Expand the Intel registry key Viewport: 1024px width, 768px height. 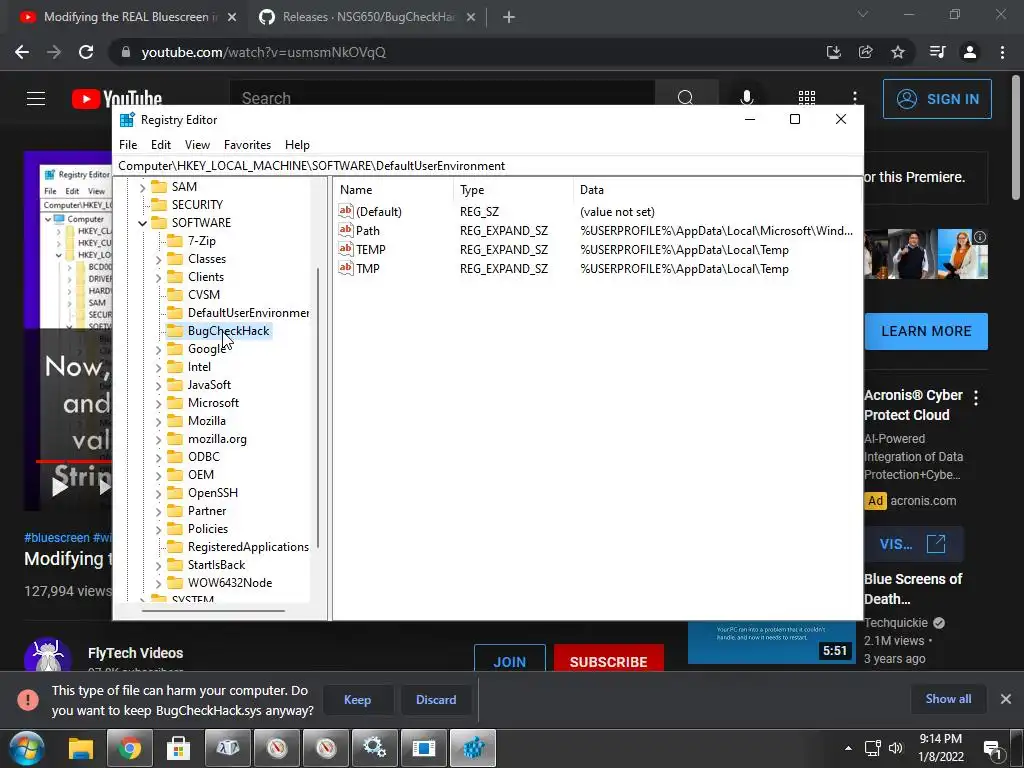tap(159, 368)
